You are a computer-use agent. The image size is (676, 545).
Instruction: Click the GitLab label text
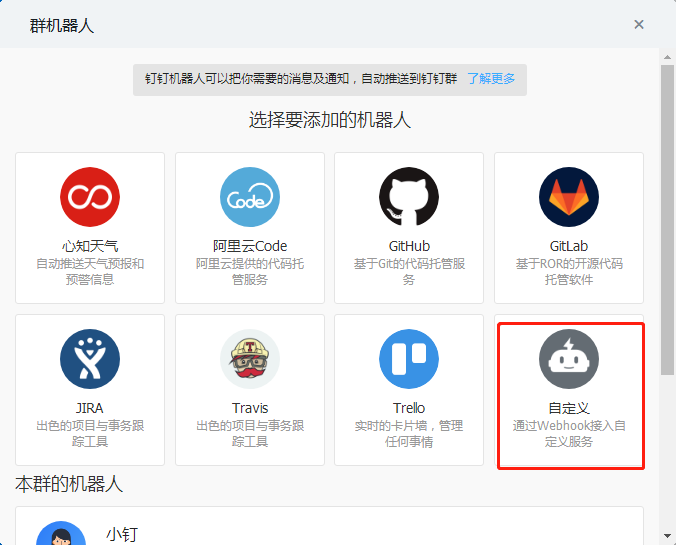click(569, 246)
